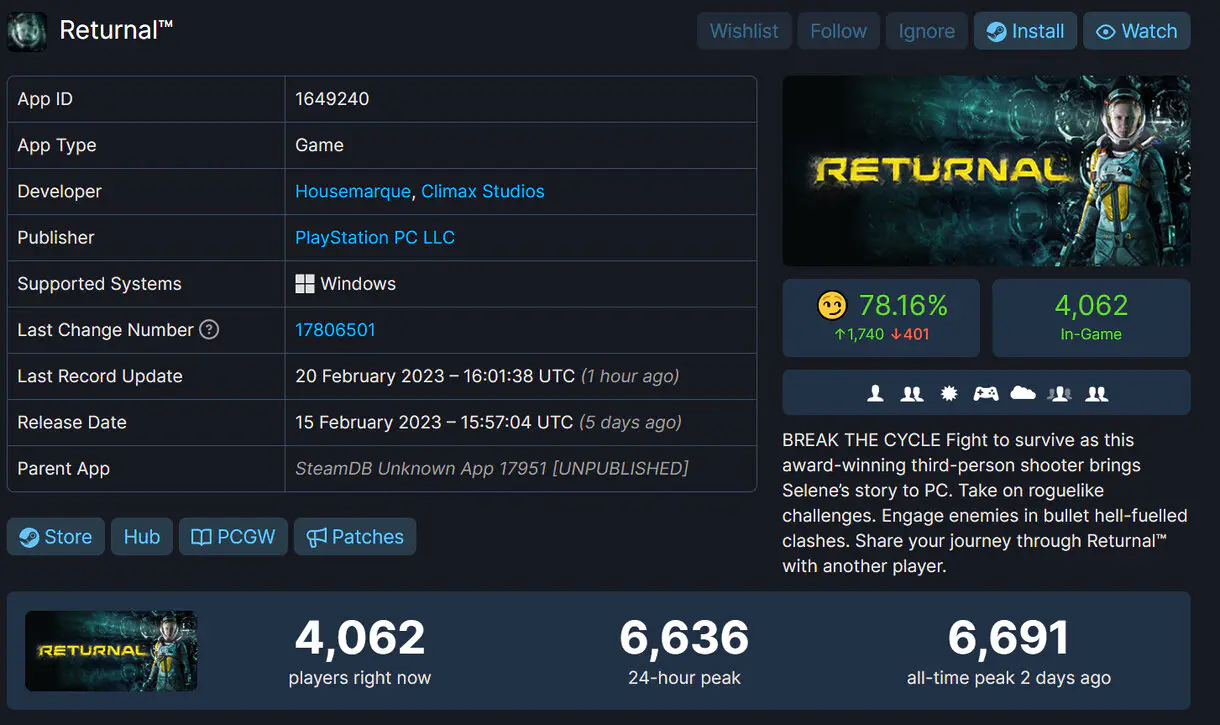
Task: Click the negative reviews count "401"
Action: tap(909, 334)
